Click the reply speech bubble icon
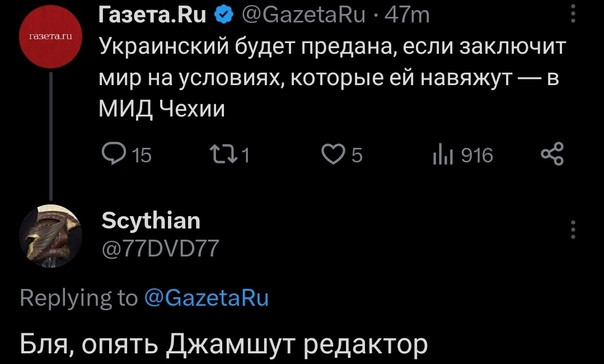This screenshot has height=364, width=604. (x=113, y=155)
